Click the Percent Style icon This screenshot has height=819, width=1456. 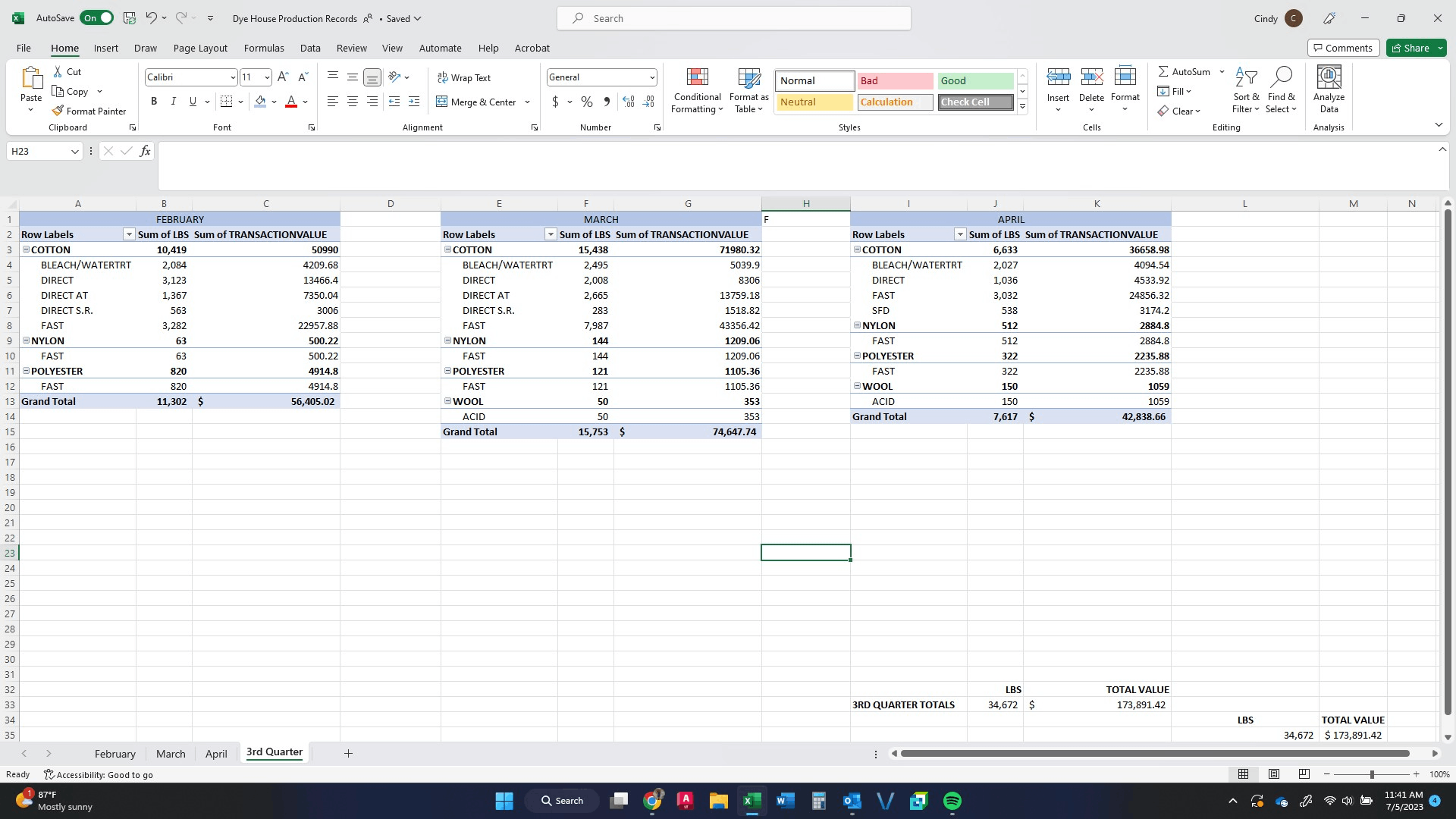(x=586, y=102)
